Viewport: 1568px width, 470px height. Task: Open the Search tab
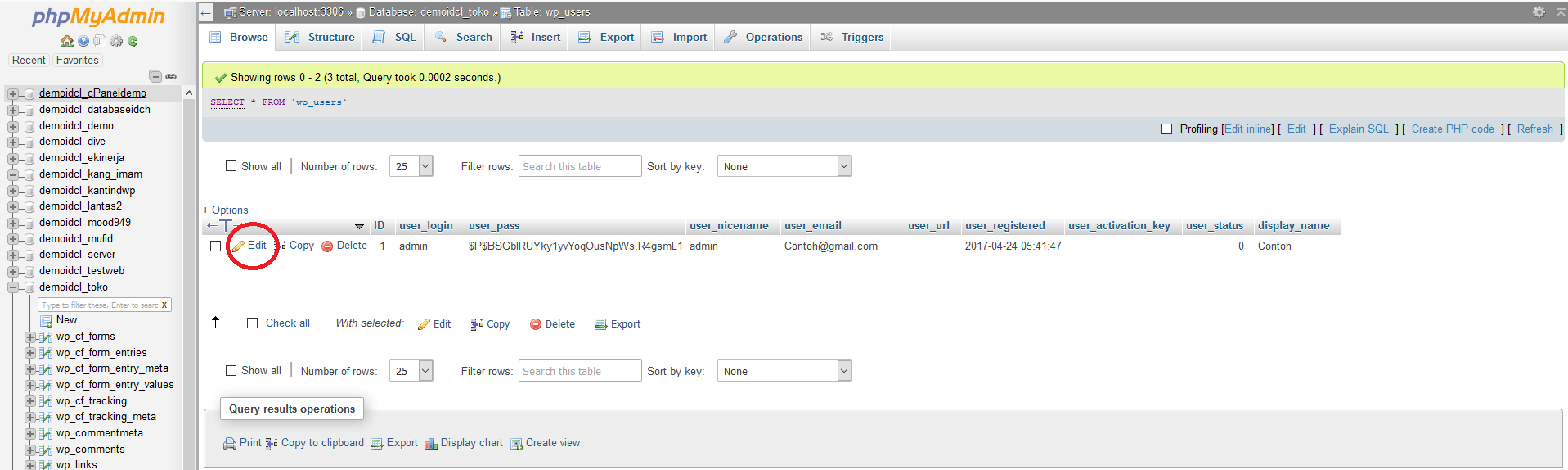(464, 37)
